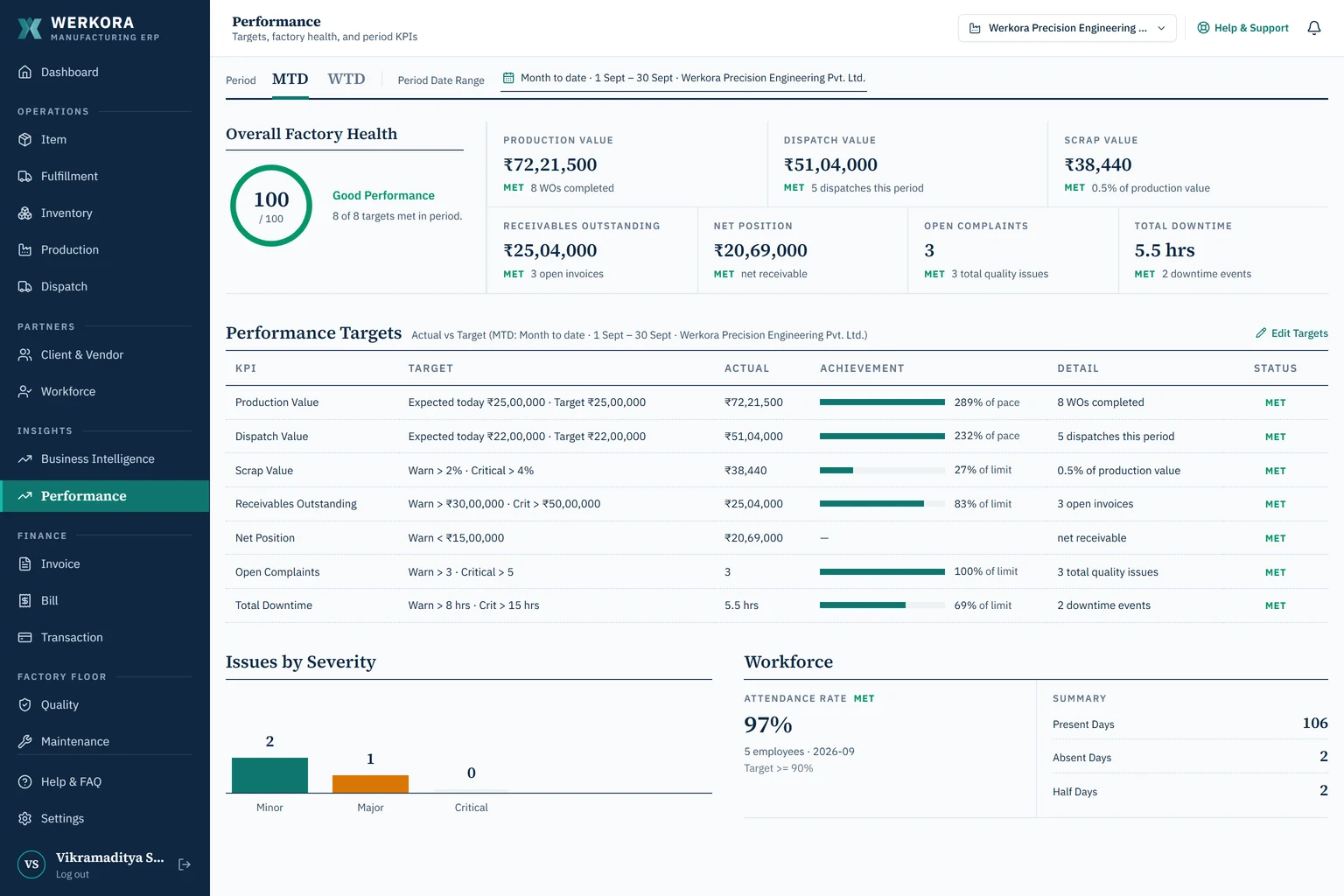Image resolution: width=1344 pixels, height=896 pixels.
Task: Click Production Value achievement progress bar
Action: coord(882,402)
